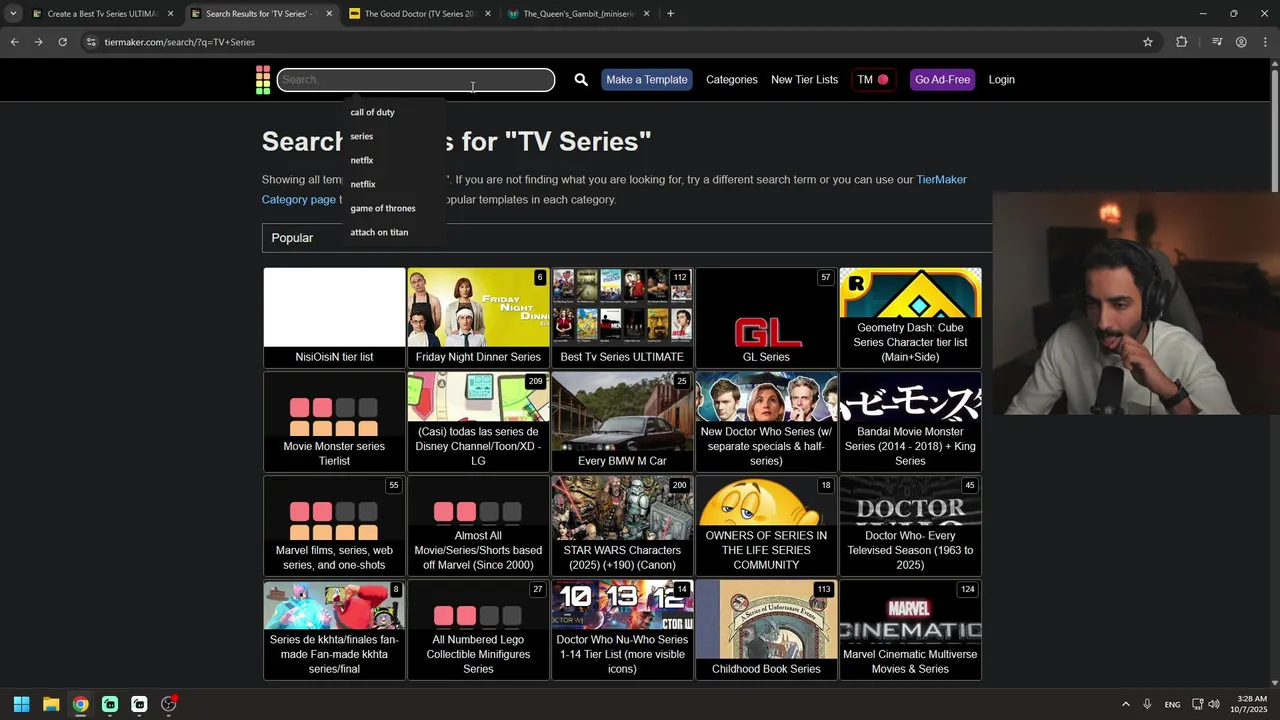1280x720 pixels.
Task: Go forward using the browser forward arrow
Action: pyautogui.click(x=38, y=42)
